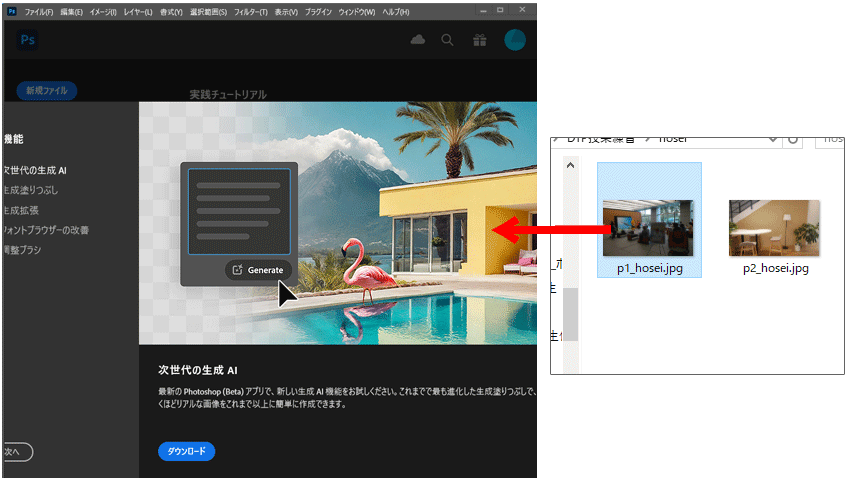Viewport: 848px width, 478px height.
Task: Select the 調整ブラシ feature item
Action: pyautogui.click(x=23, y=250)
